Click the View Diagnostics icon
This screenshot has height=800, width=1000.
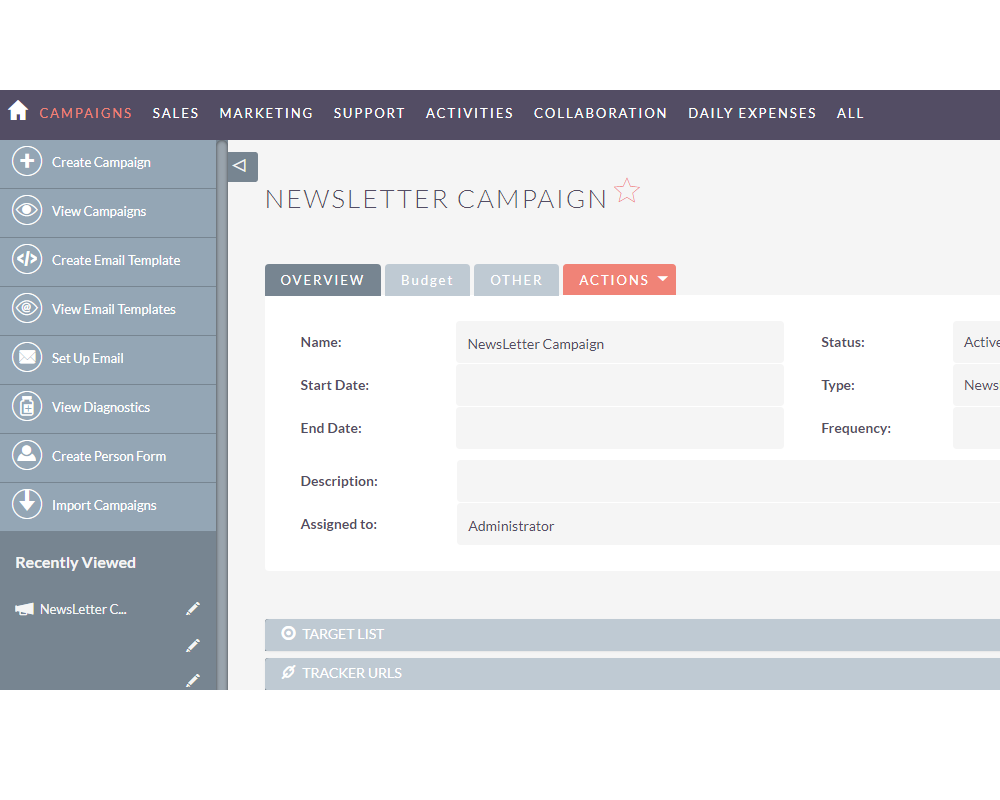pos(27,407)
